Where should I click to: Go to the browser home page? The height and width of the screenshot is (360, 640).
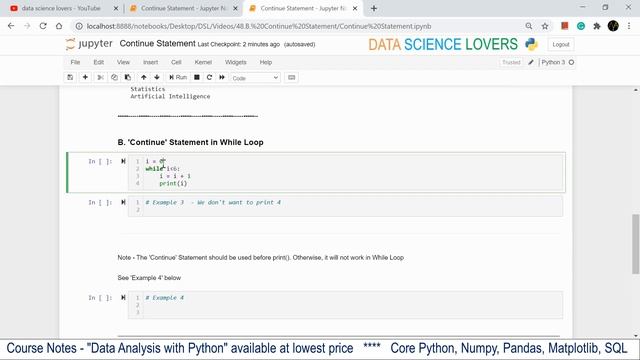tap(59, 26)
